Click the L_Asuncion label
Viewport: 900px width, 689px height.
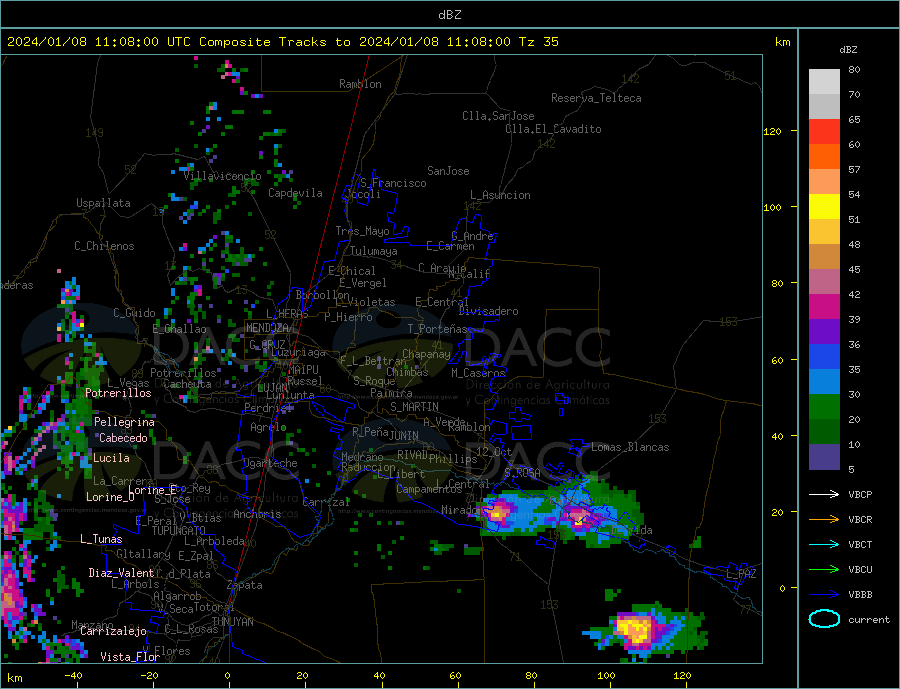coord(501,195)
